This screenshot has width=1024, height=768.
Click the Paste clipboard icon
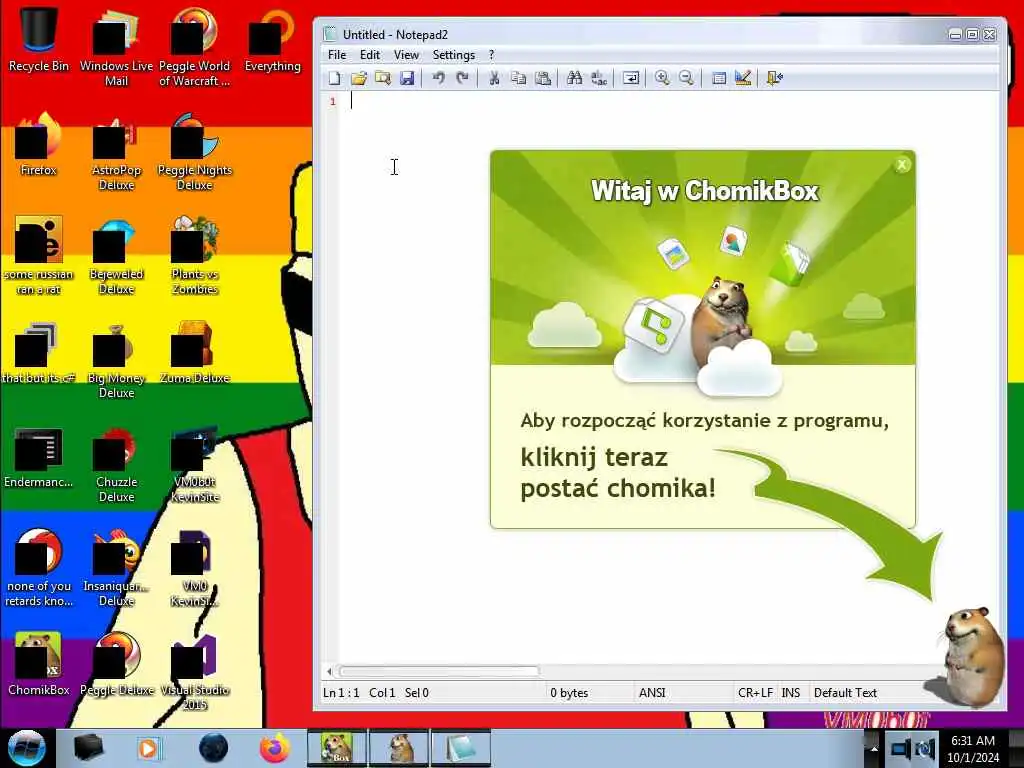[x=543, y=78]
